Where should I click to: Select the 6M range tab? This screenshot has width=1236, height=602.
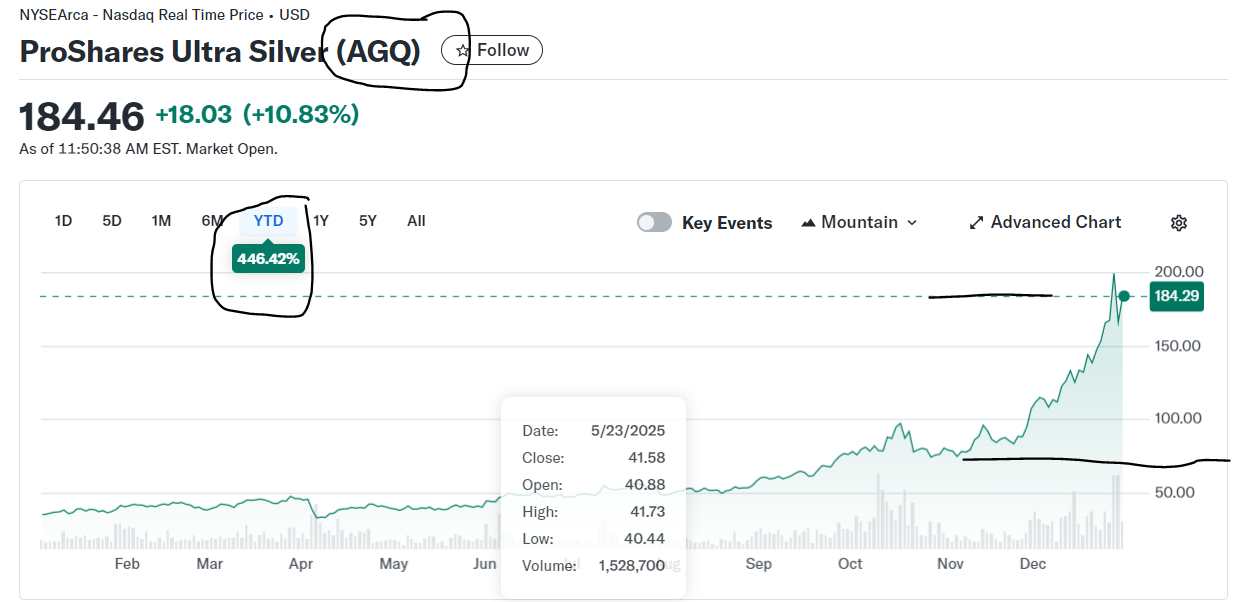(x=211, y=221)
